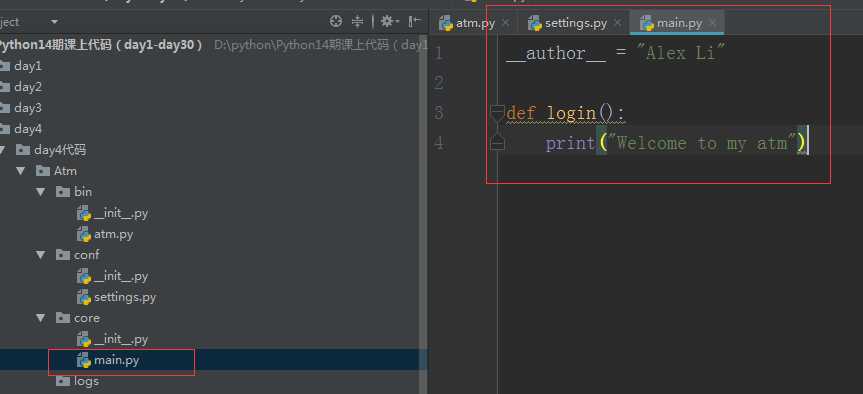Viewport: 863px width, 394px height.
Task: Click line number 3 in the gutter
Action: (439, 113)
